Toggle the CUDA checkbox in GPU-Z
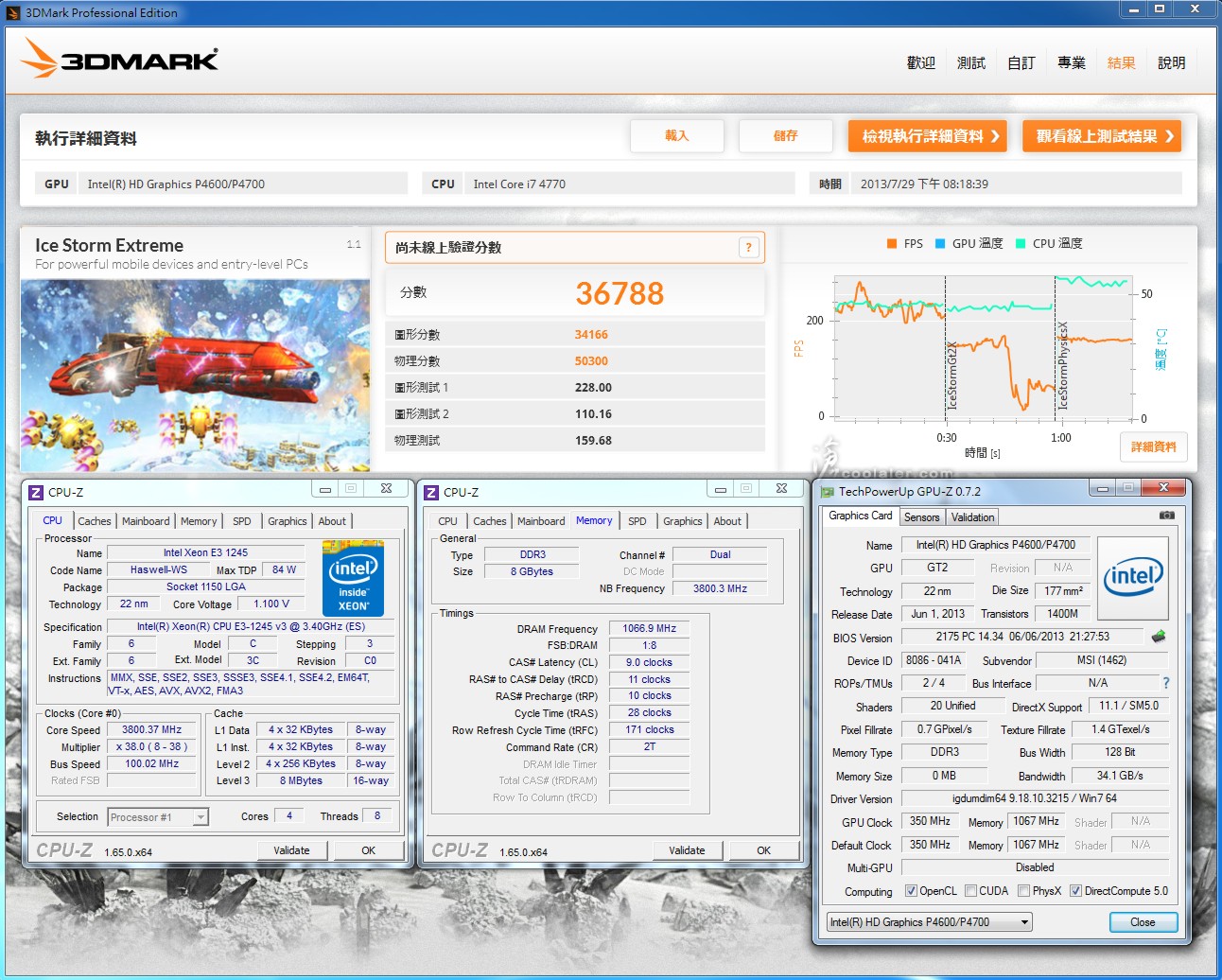Viewport: 1222px width, 980px height. coord(970,891)
